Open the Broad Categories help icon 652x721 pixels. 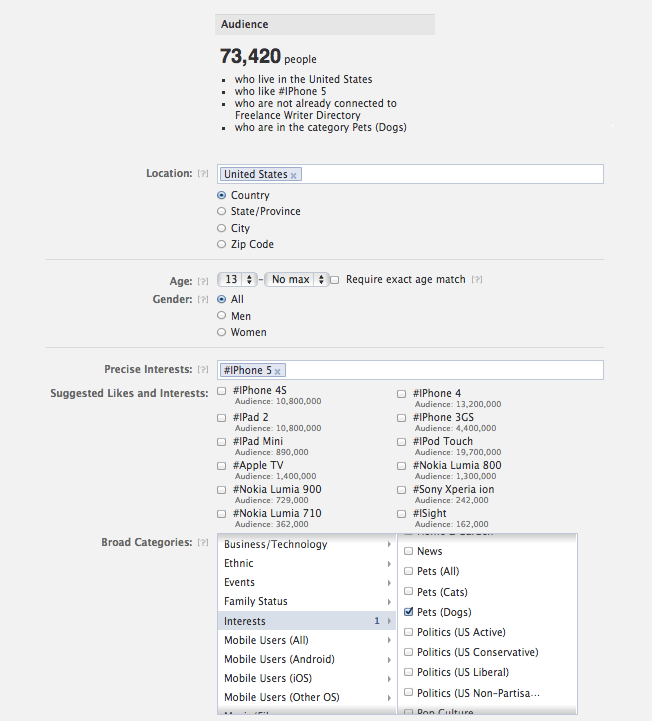pyautogui.click(x=203, y=542)
